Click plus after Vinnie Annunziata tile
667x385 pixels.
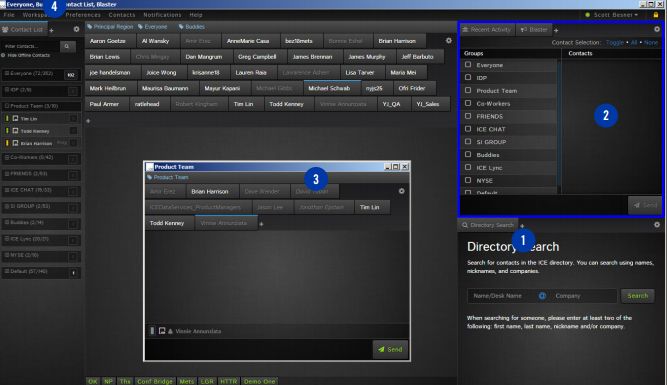click(x=262, y=224)
